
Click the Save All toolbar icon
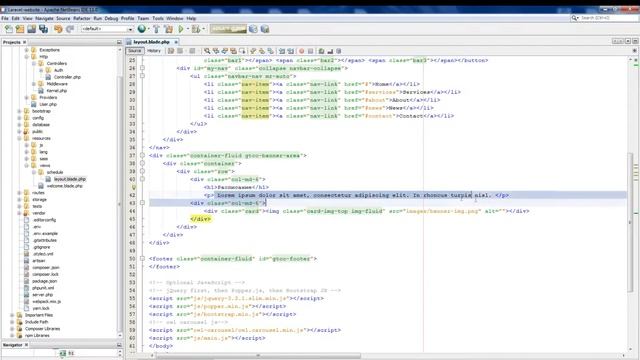(43, 29)
